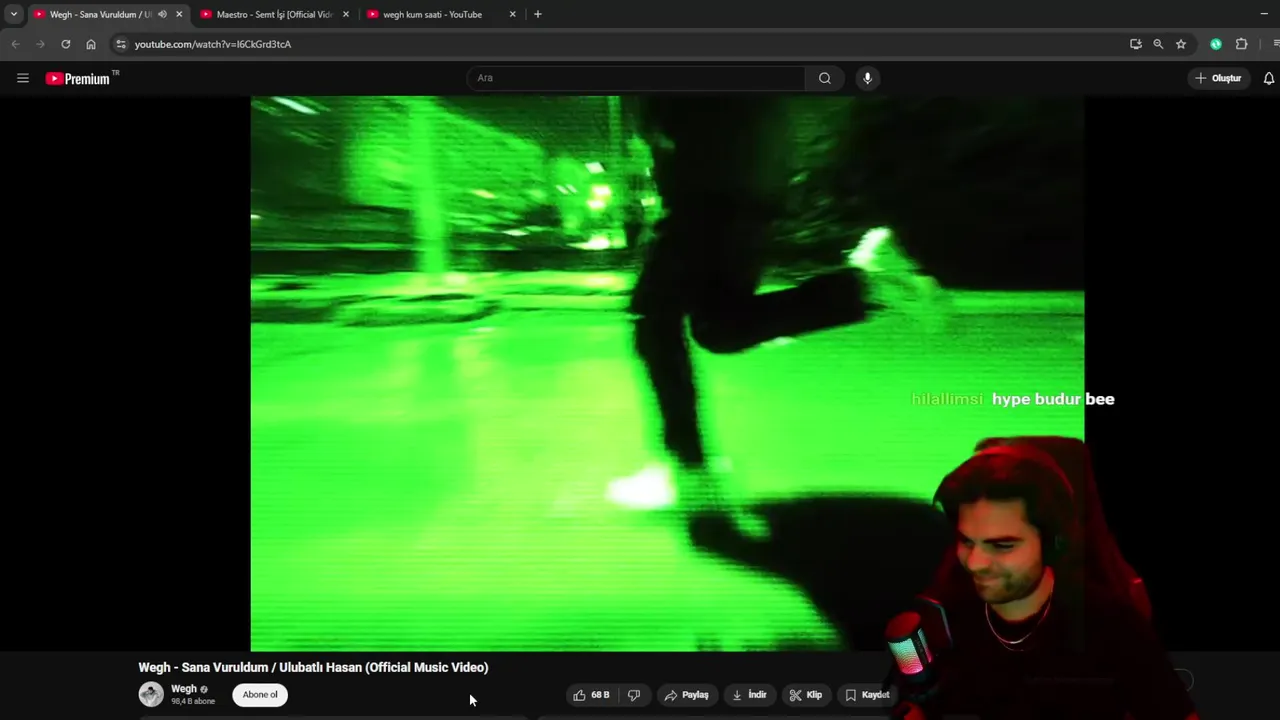
Task: Like the video with 68 B likes
Action: pos(591,695)
